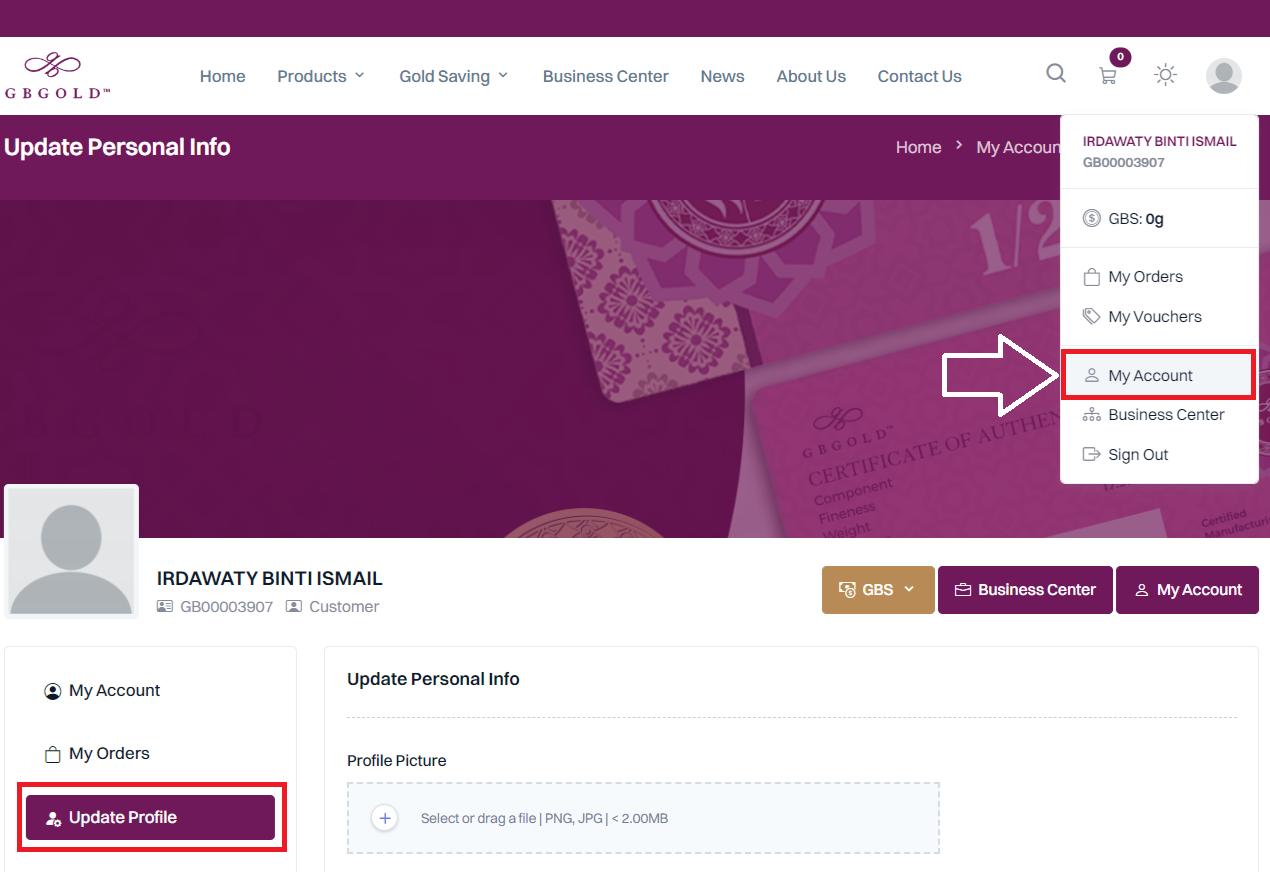The height and width of the screenshot is (872, 1270).
Task: Open the search magnifier icon
Action: 1056,73
